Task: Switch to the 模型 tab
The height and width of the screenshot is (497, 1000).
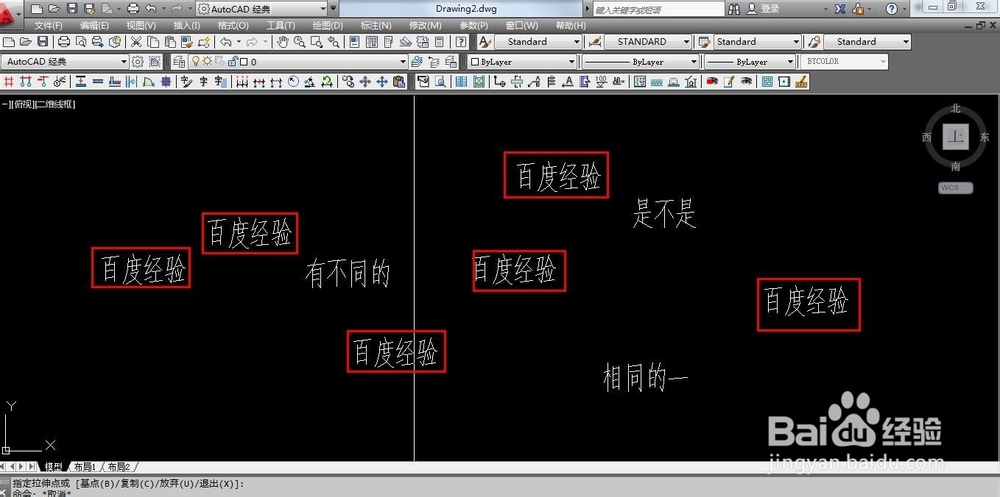Action: 53,467
